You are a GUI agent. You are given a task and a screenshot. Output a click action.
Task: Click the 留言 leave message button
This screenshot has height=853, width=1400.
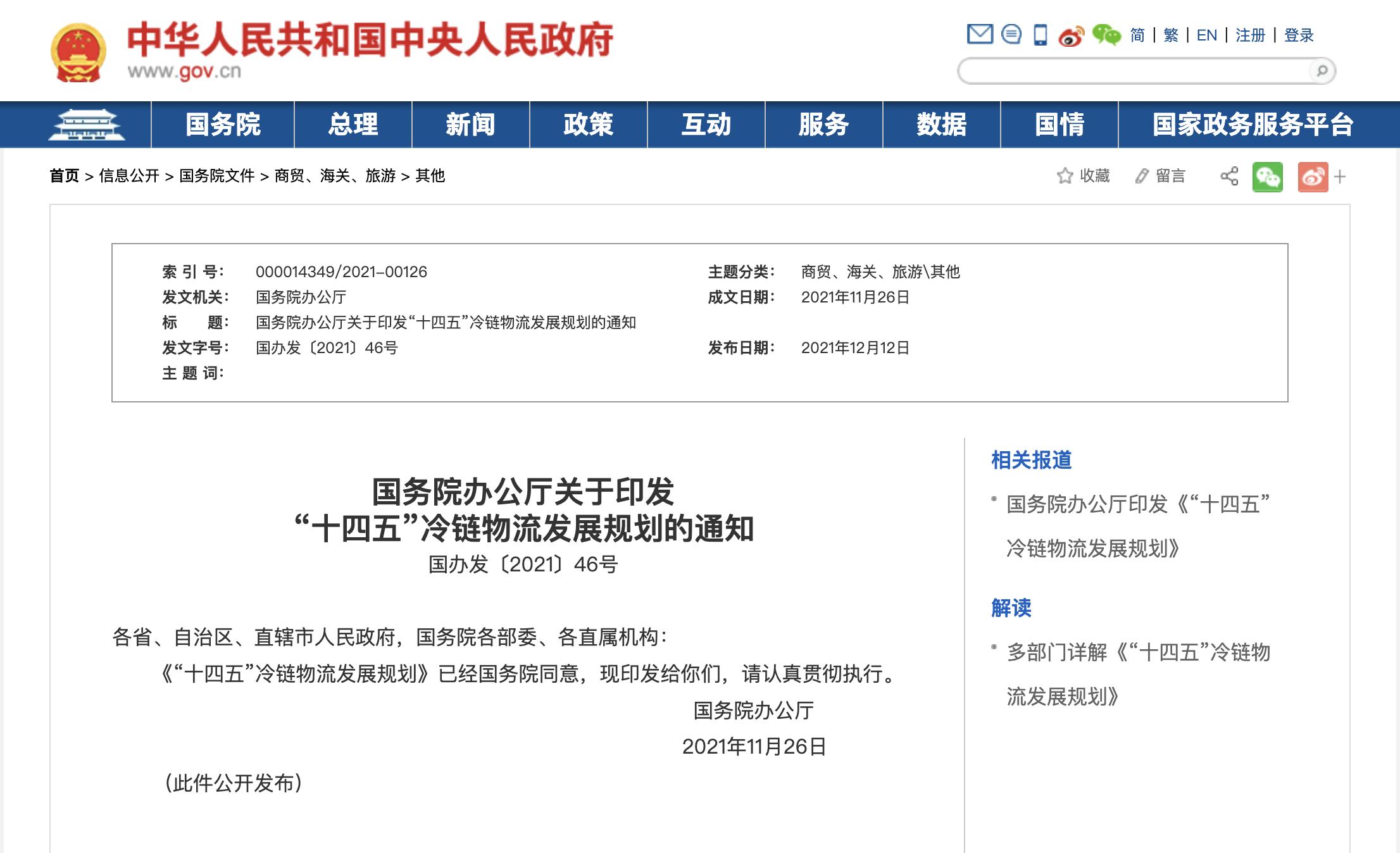coord(1160,176)
